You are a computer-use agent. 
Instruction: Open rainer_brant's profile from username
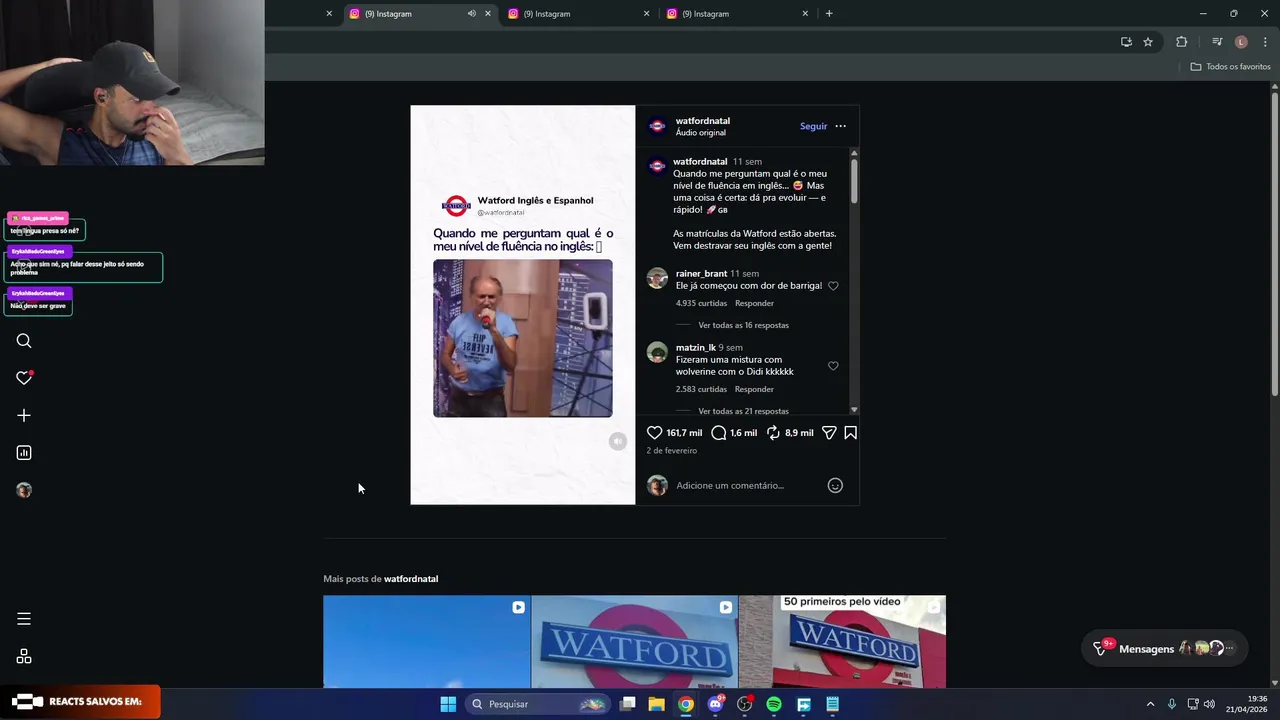(x=701, y=274)
